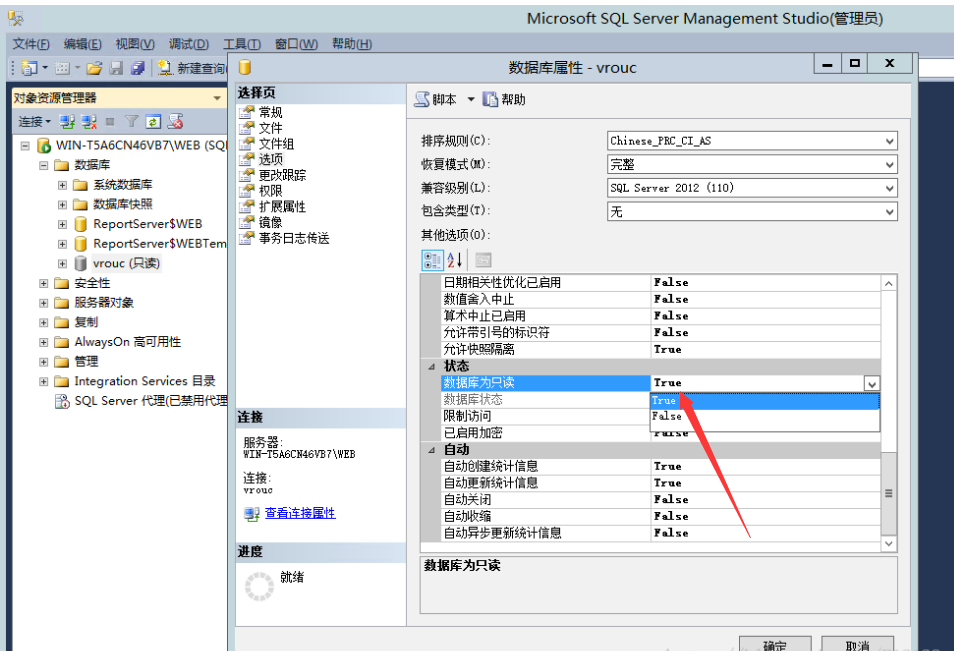Click the Filter funnel icon in Object Explorer

point(131,122)
